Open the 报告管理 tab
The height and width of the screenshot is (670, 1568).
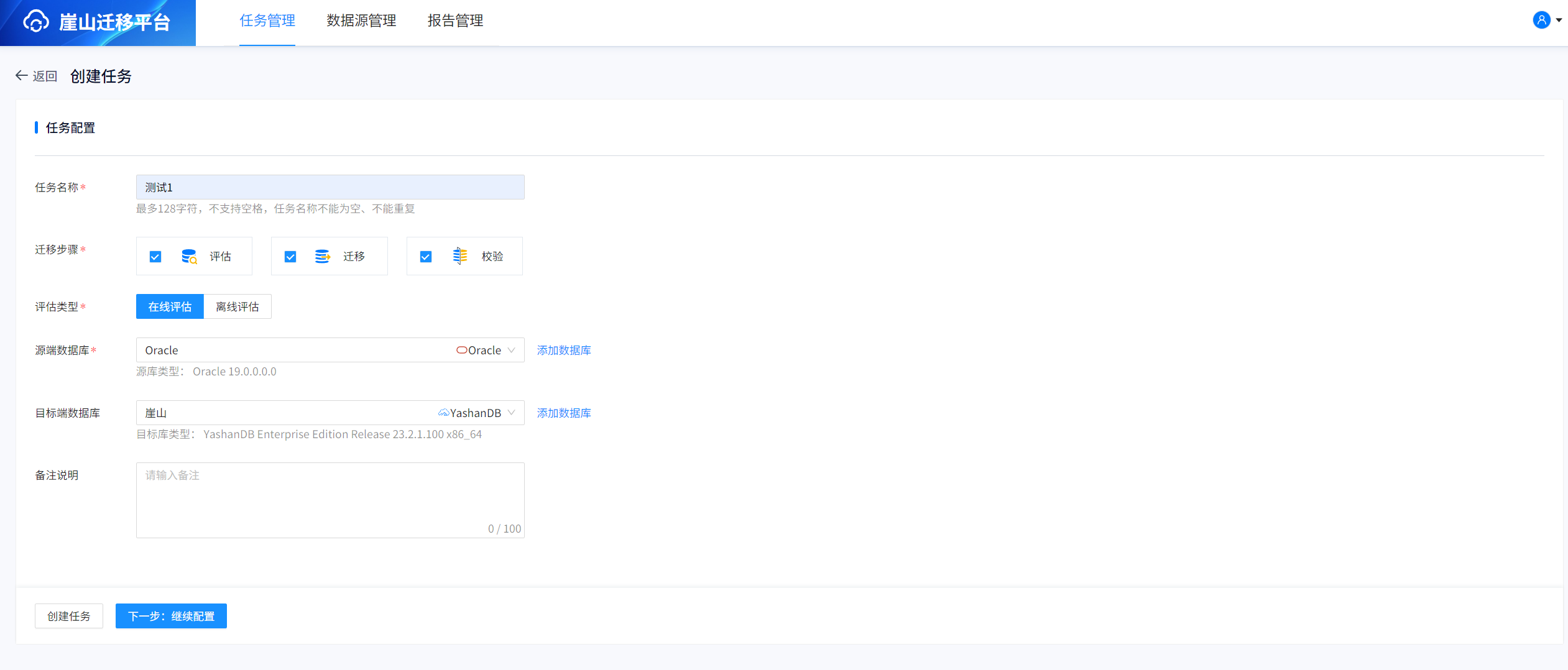(x=455, y=21)
